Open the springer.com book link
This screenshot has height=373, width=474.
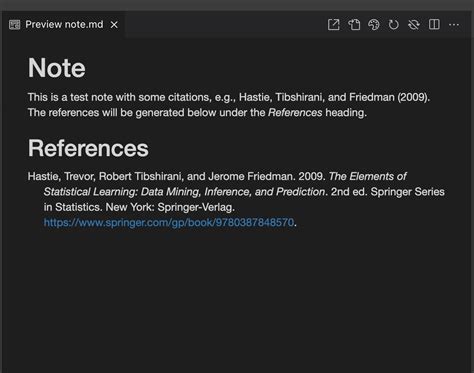coord(169,222)
